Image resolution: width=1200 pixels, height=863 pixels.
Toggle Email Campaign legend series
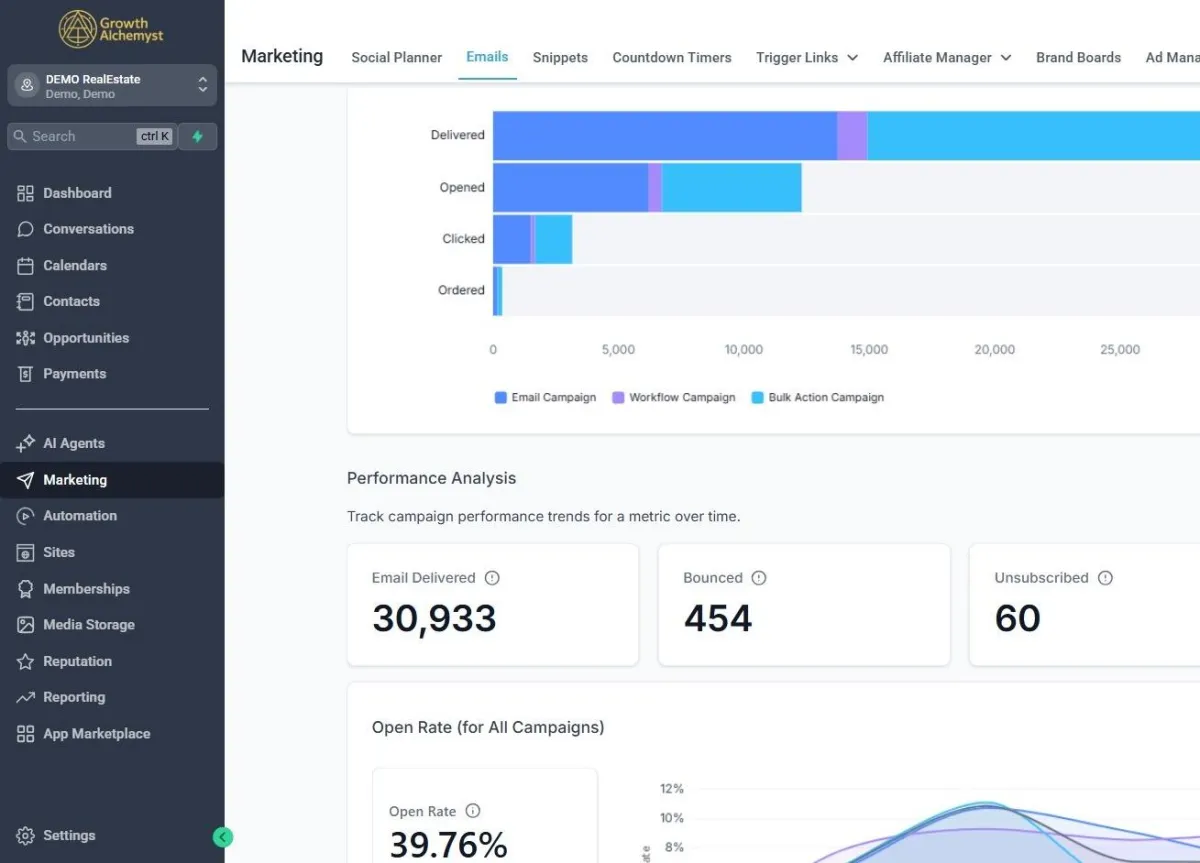545,398
